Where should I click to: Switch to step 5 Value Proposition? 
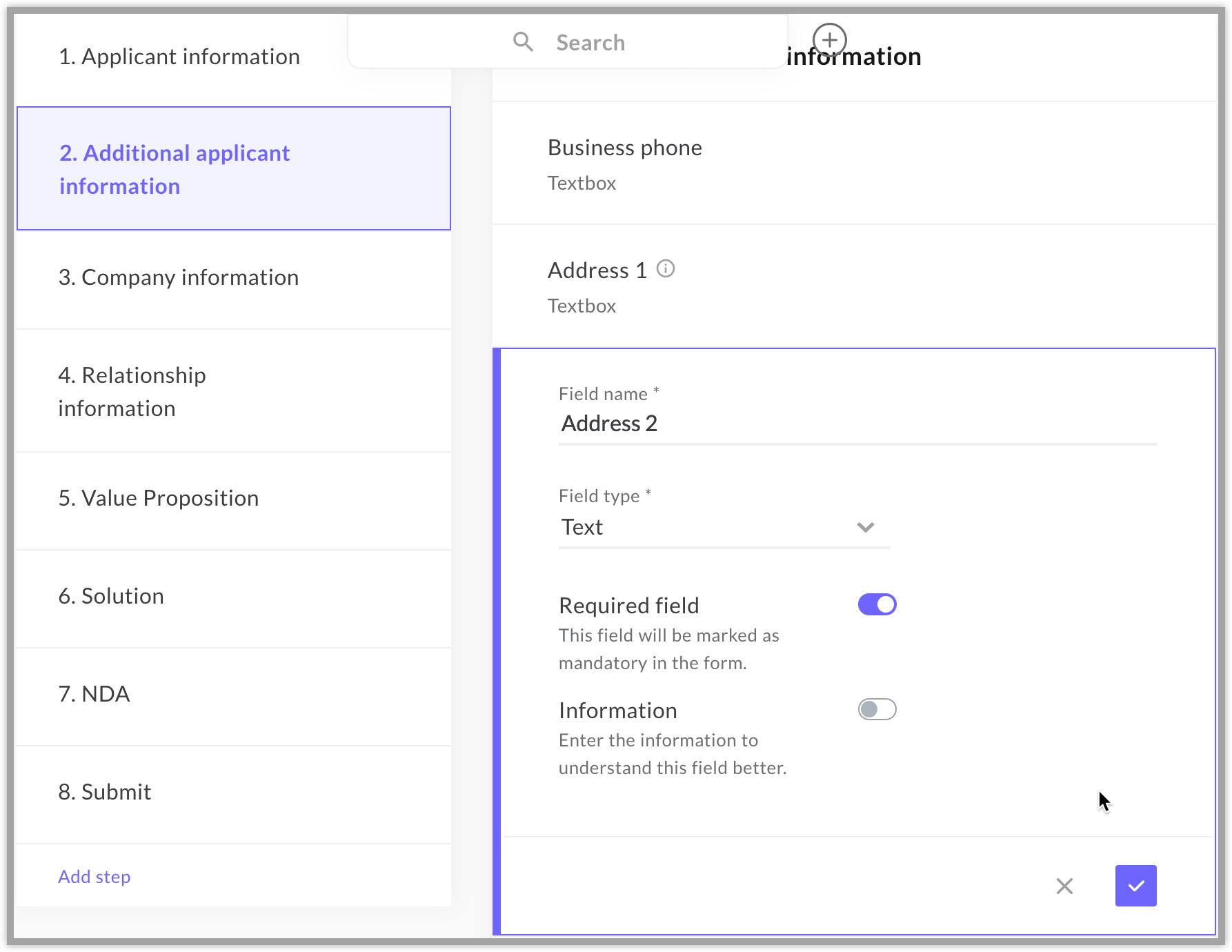[159, 498]
